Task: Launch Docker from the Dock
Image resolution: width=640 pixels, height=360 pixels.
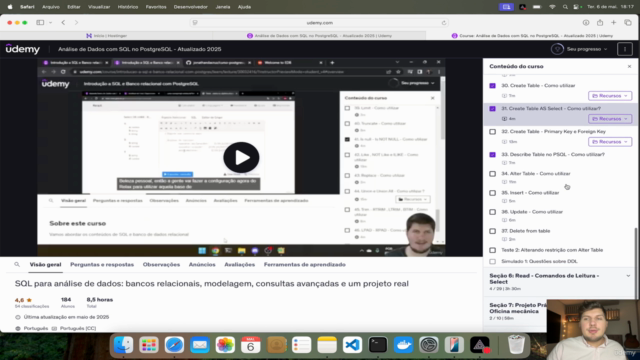Action: click(403, 345)
